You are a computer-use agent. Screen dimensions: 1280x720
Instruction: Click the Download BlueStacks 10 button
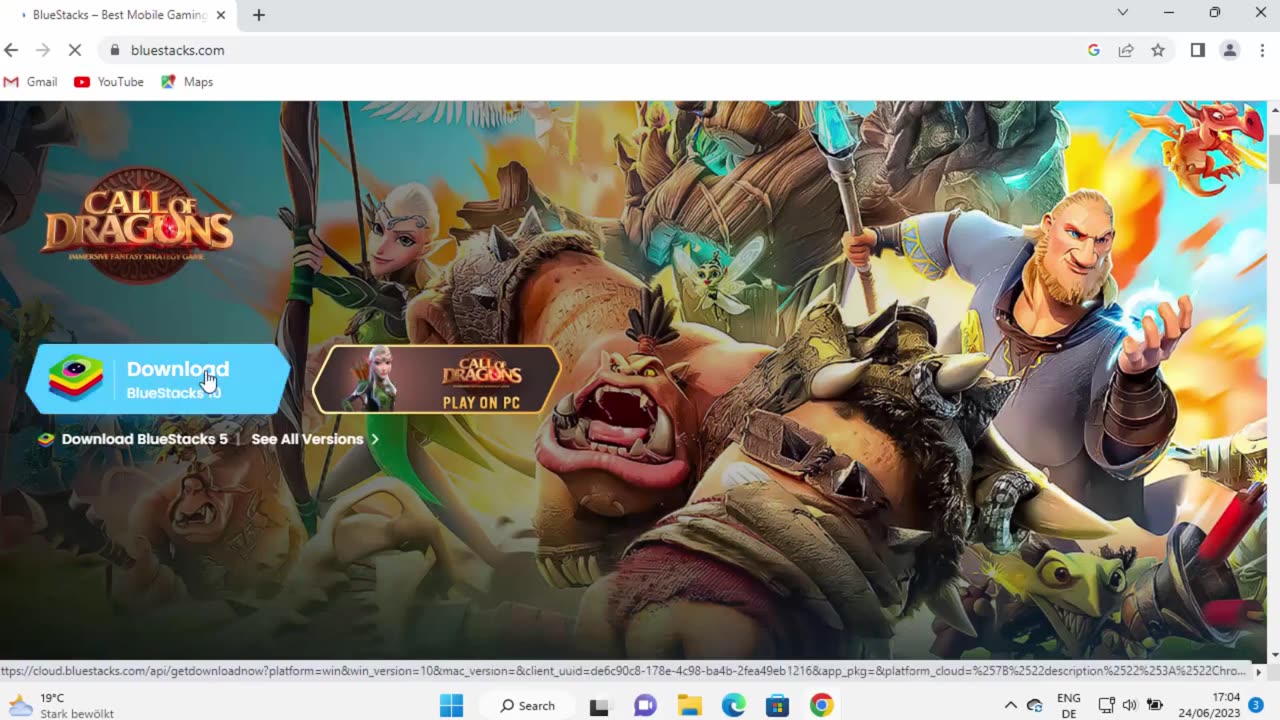(158, 379)
